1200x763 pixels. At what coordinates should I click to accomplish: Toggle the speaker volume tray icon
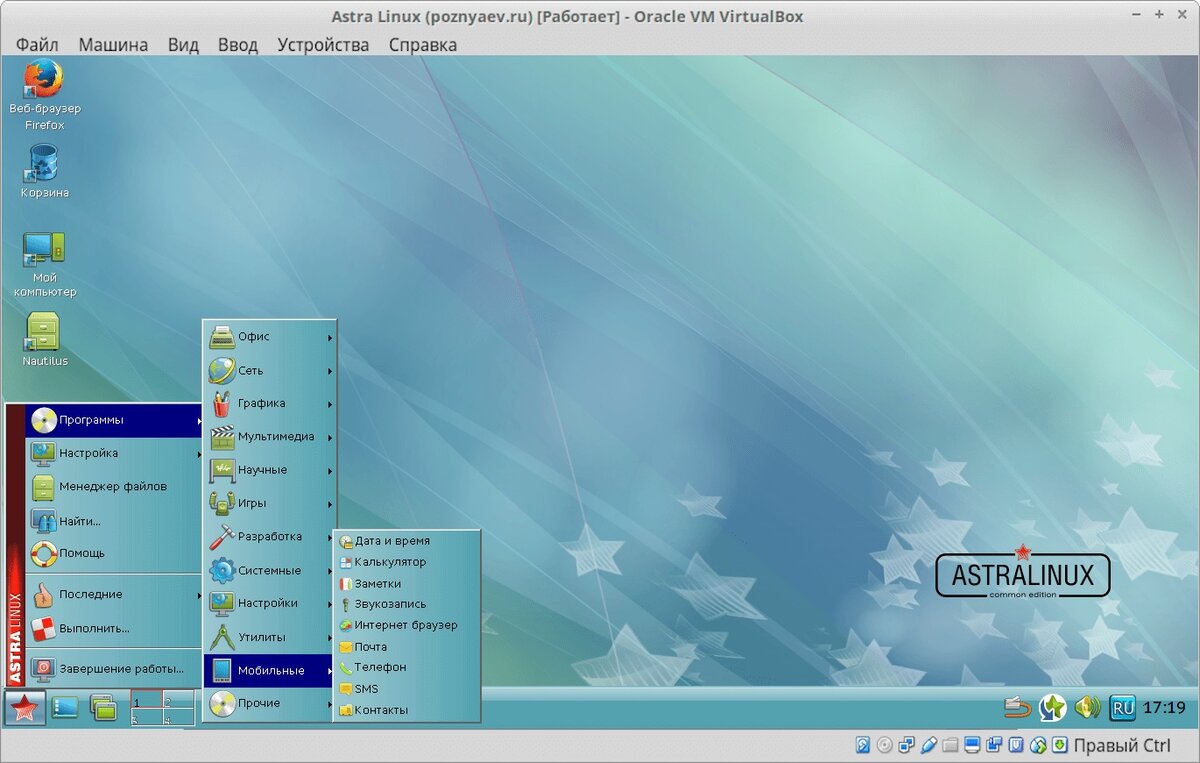pyautogui.click(x=1087, y=707)
